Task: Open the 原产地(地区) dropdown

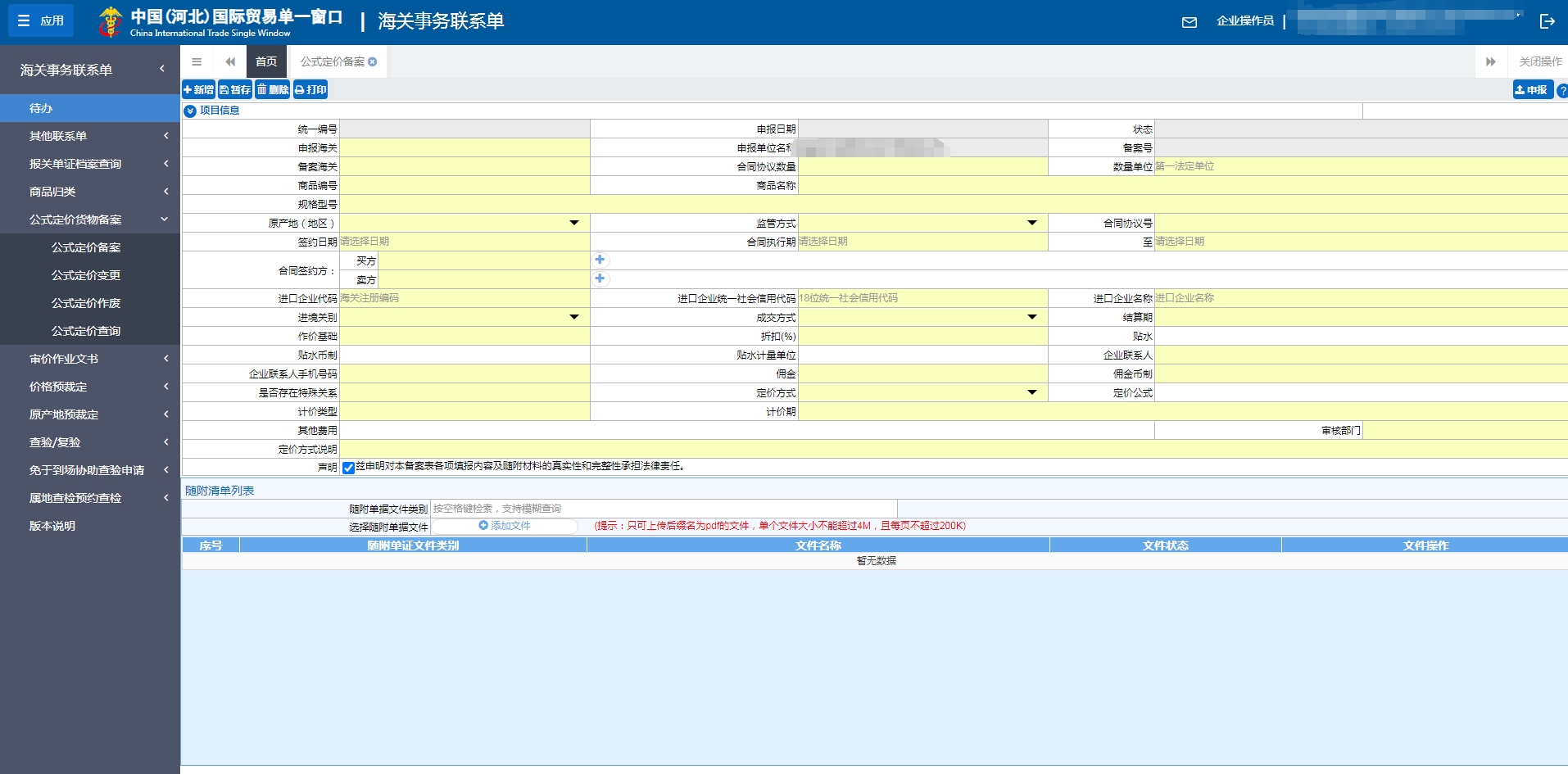Action: (573, 223)
